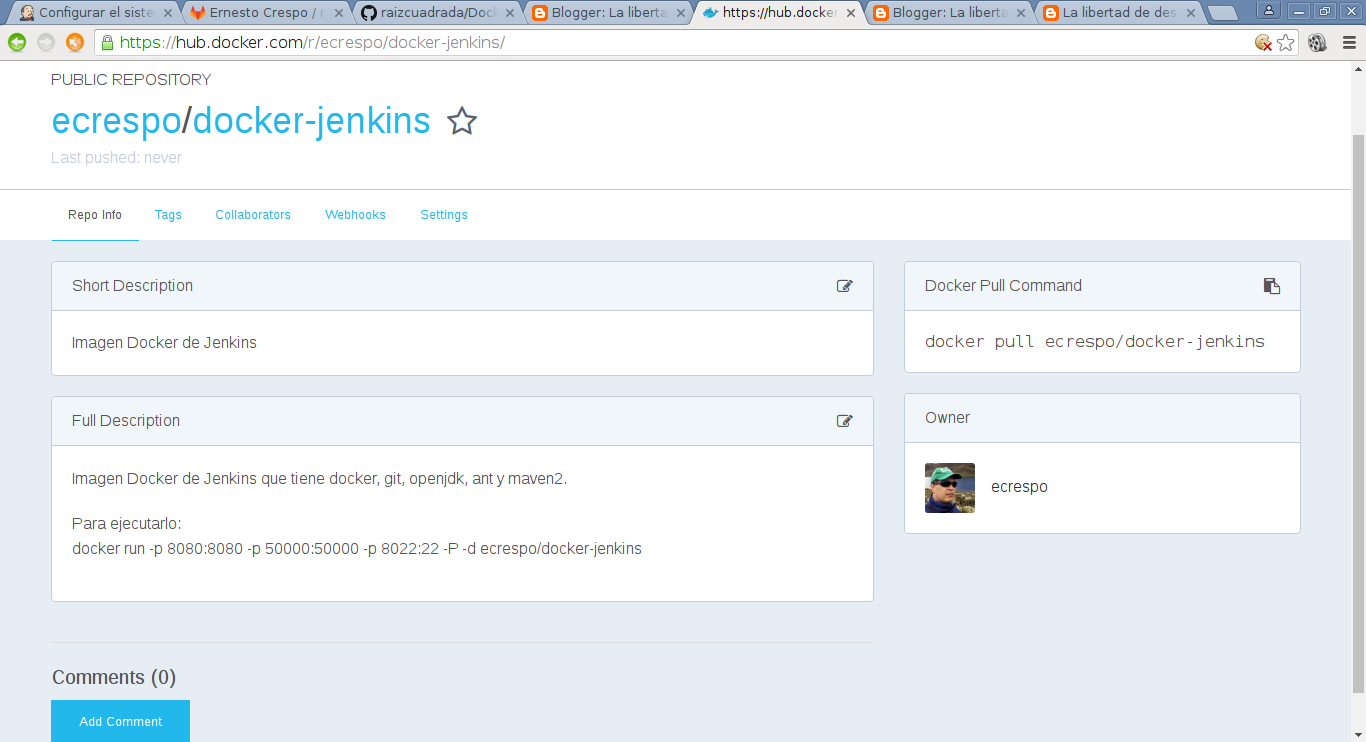Open the repository Settings tab
Image resolution: width=1366 pixels, height=742 pixels.
(444, 215)
